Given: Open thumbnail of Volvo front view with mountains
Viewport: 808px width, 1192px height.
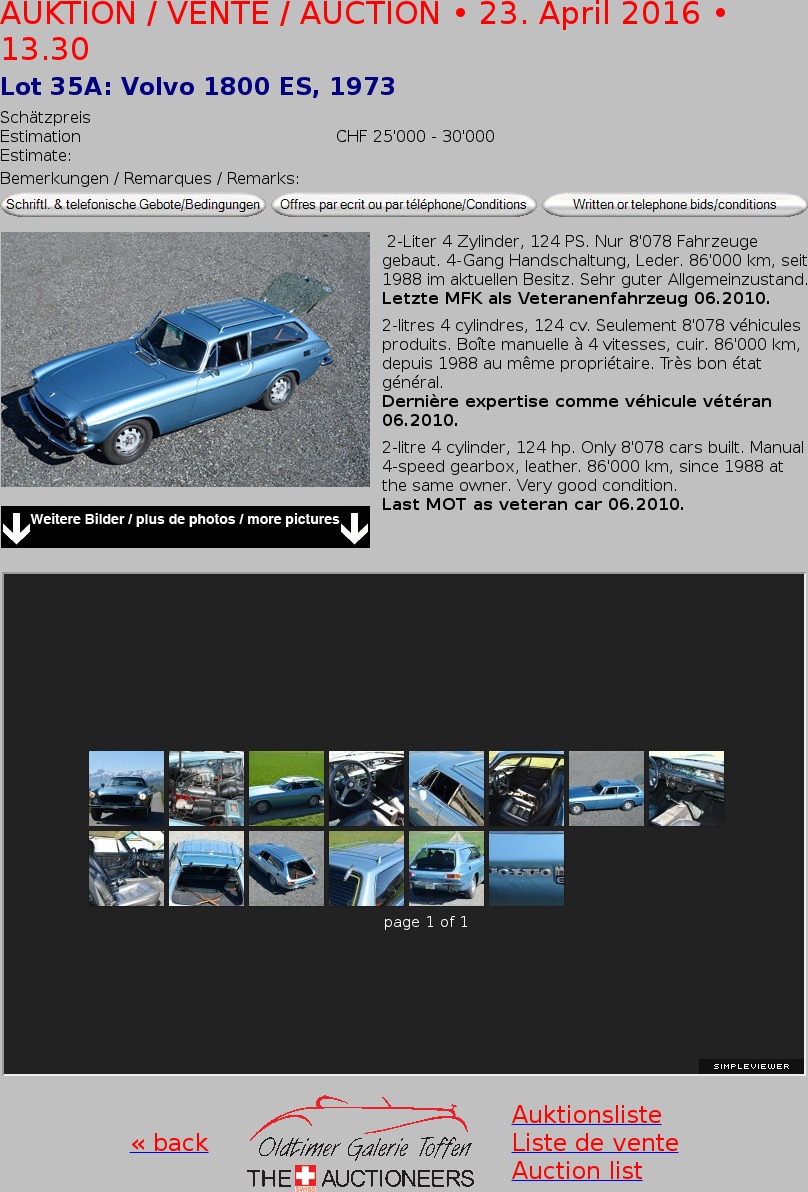Looking at the screenshot, I should coord(126,788).
